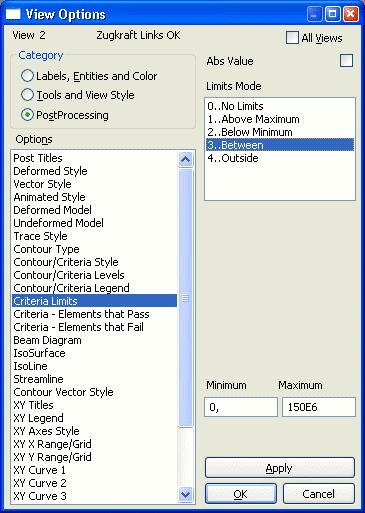Viewport: 365px width, 513px height.
Task: Open Post Titles option
Action: pyautogui.click(x=94, y=158)
